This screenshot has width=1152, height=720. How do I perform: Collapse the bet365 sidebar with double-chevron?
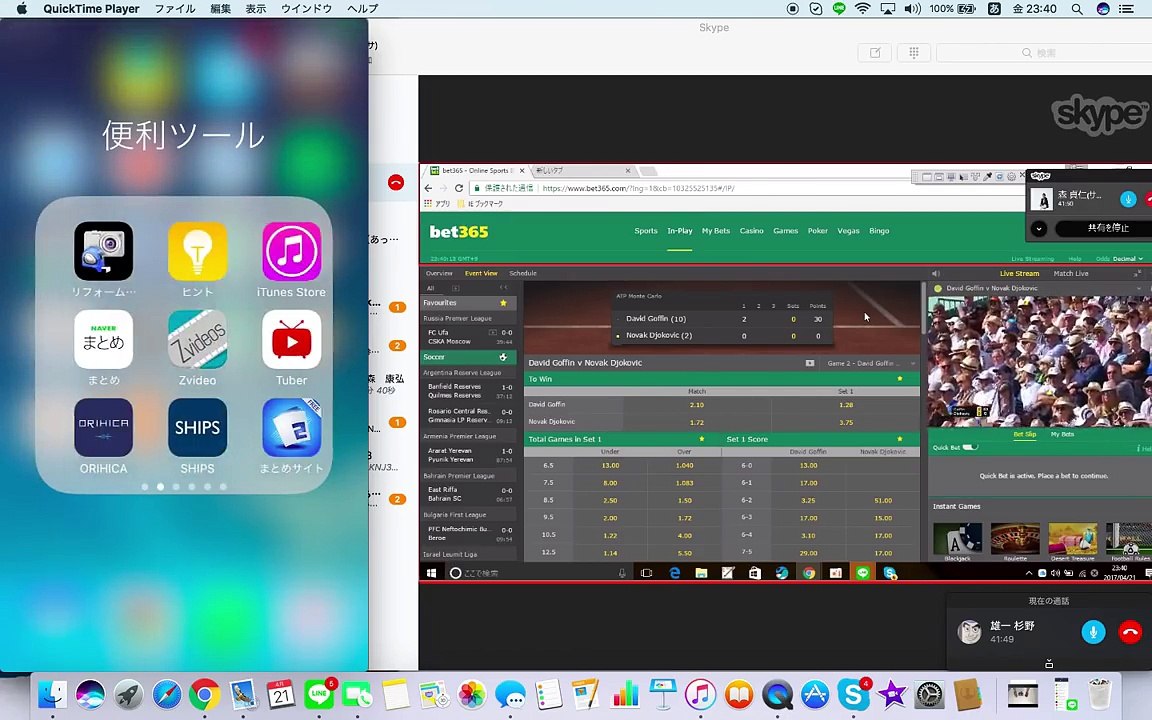503,288
